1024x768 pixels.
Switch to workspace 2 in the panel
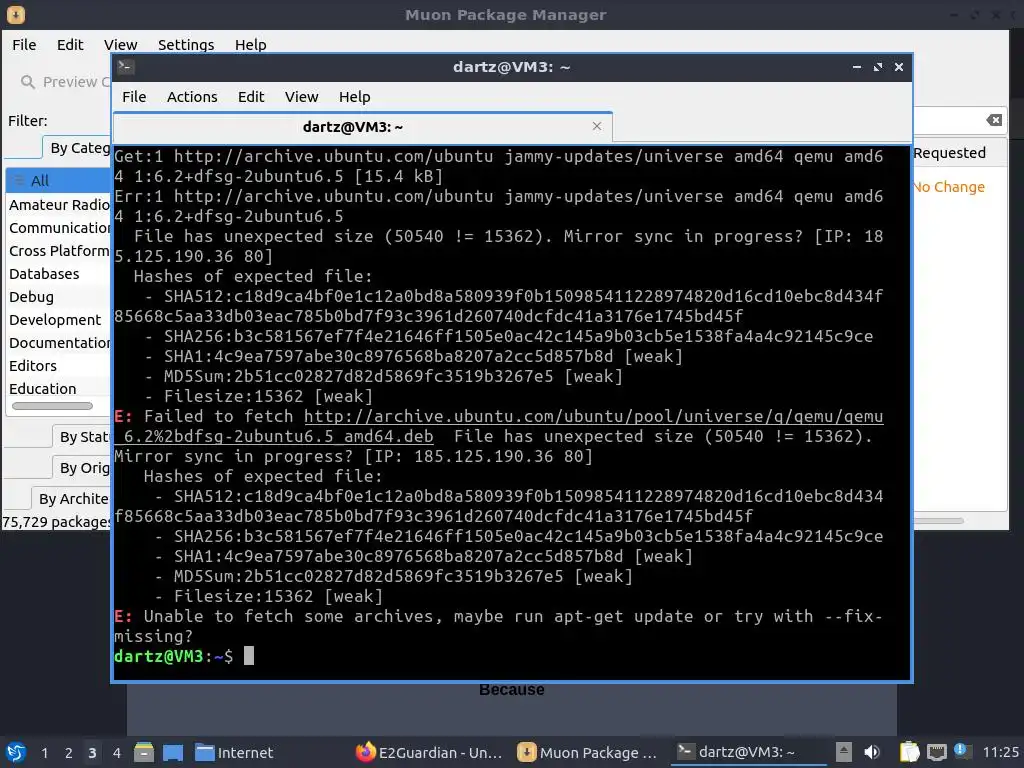(69, 753)
